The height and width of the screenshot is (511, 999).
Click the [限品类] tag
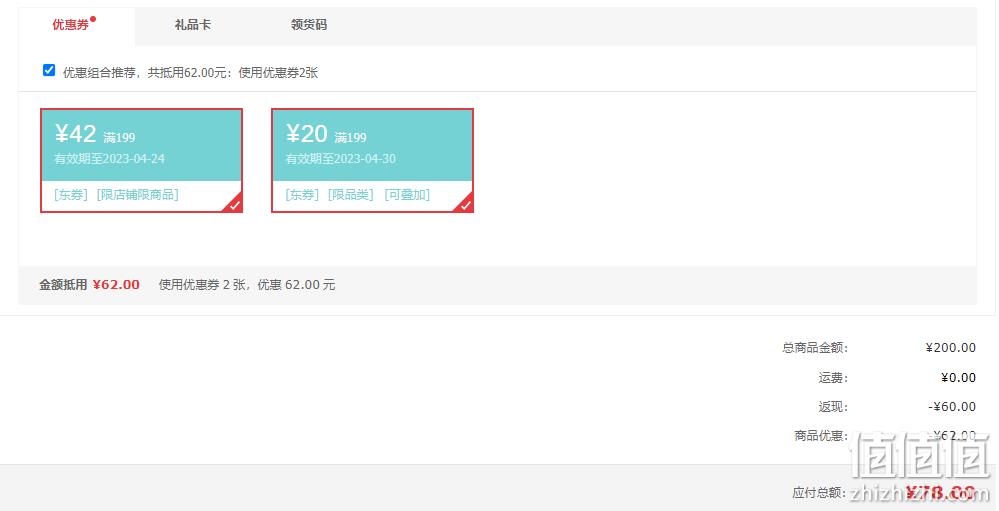[x=350, y=194]
